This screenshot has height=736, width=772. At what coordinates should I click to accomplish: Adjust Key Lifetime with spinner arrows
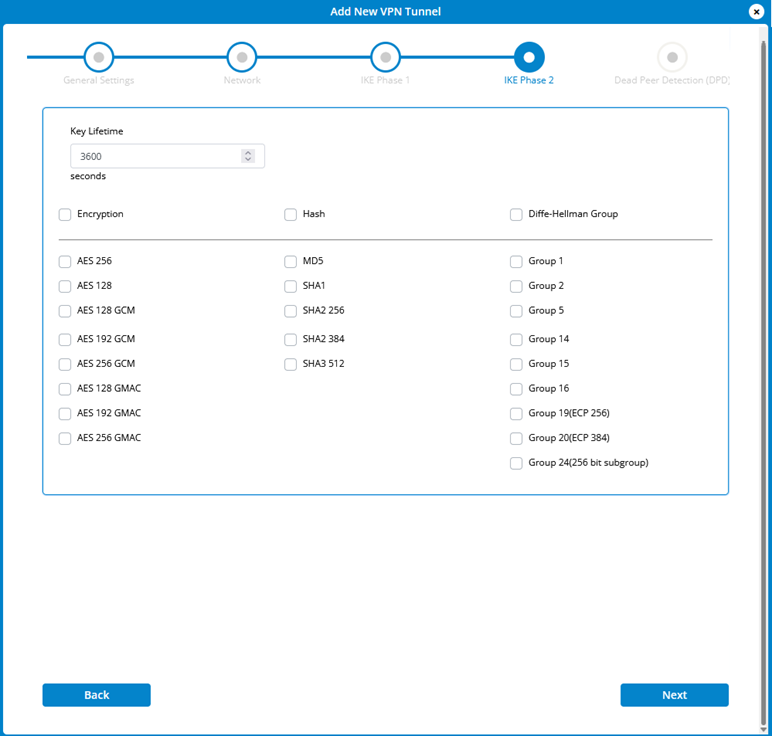(x=248, y=156)
